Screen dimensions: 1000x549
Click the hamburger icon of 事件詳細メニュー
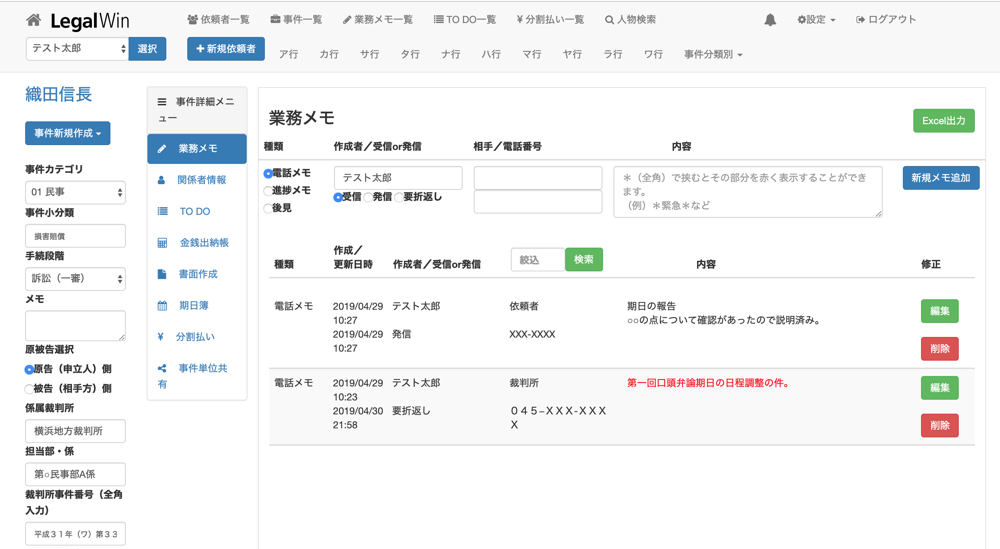tap(162, 102)
